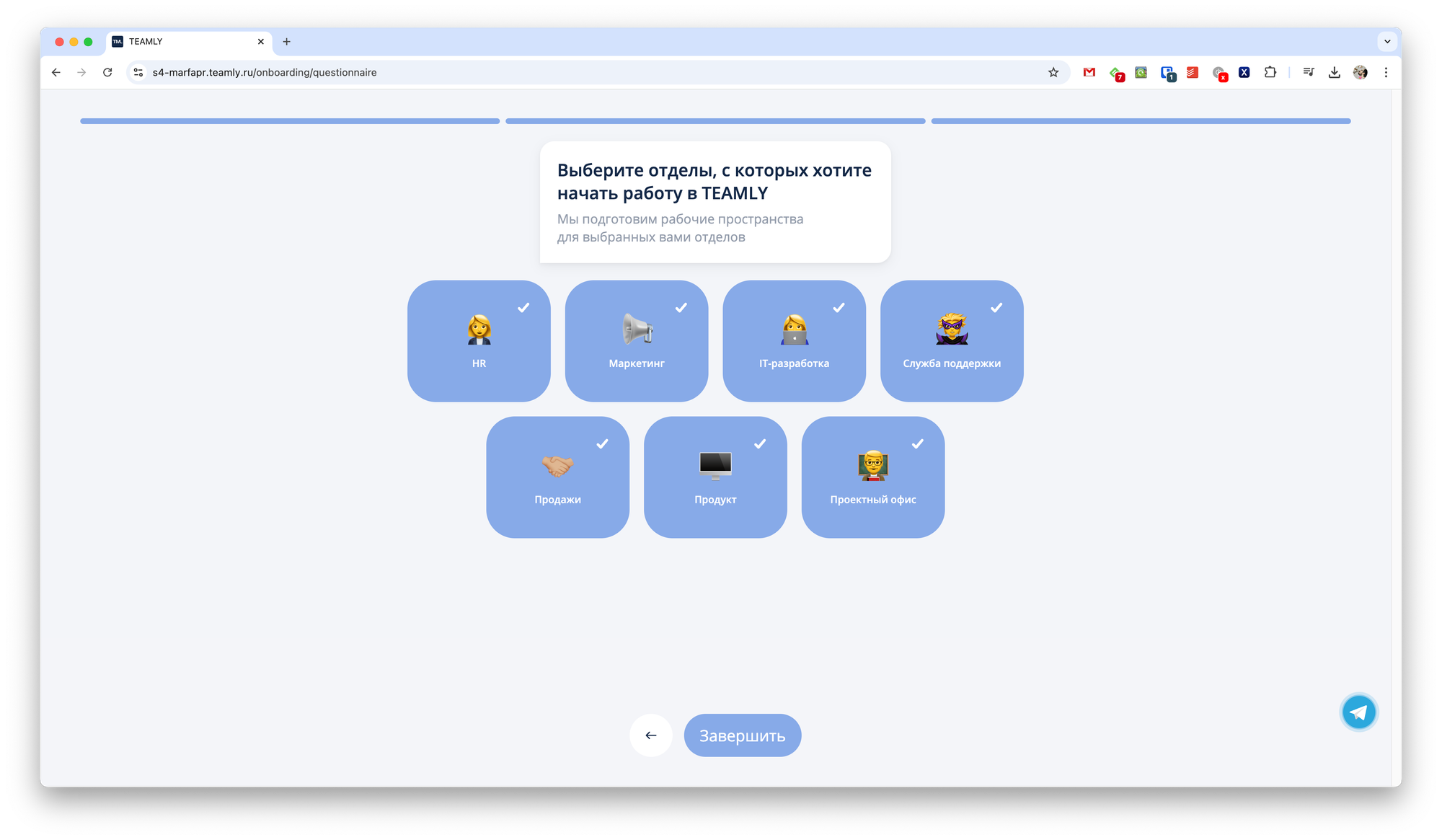Expand the tab search dropdown arrow

click(1386, 41)
